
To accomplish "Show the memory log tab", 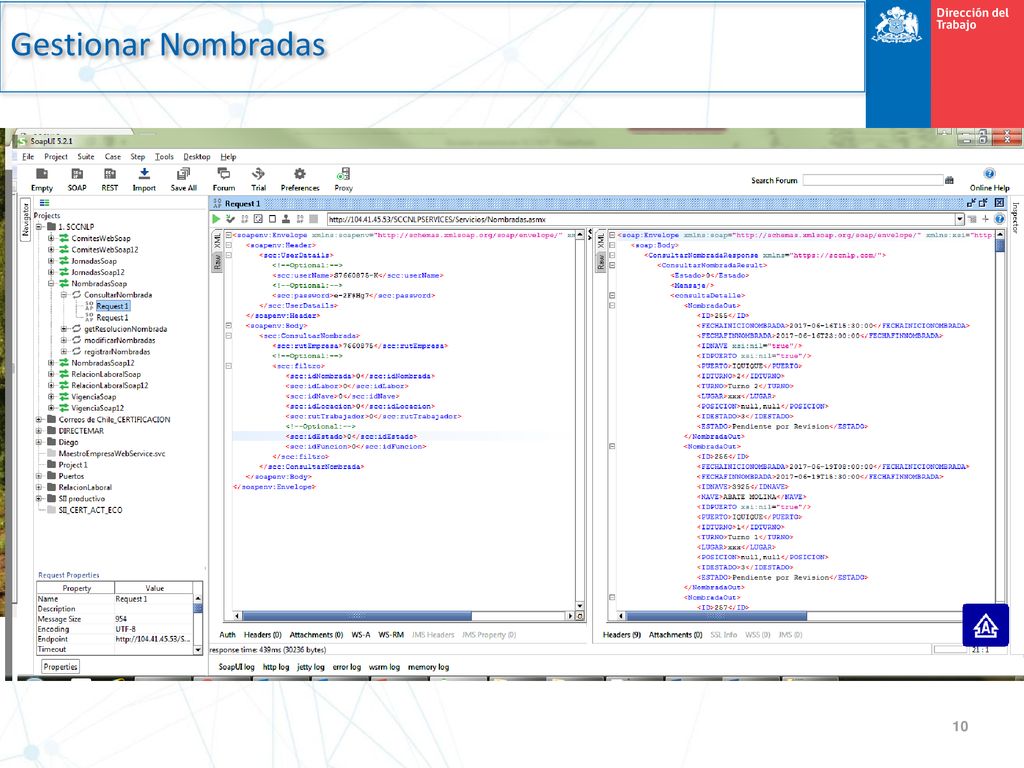I will [x=428, y=667].
